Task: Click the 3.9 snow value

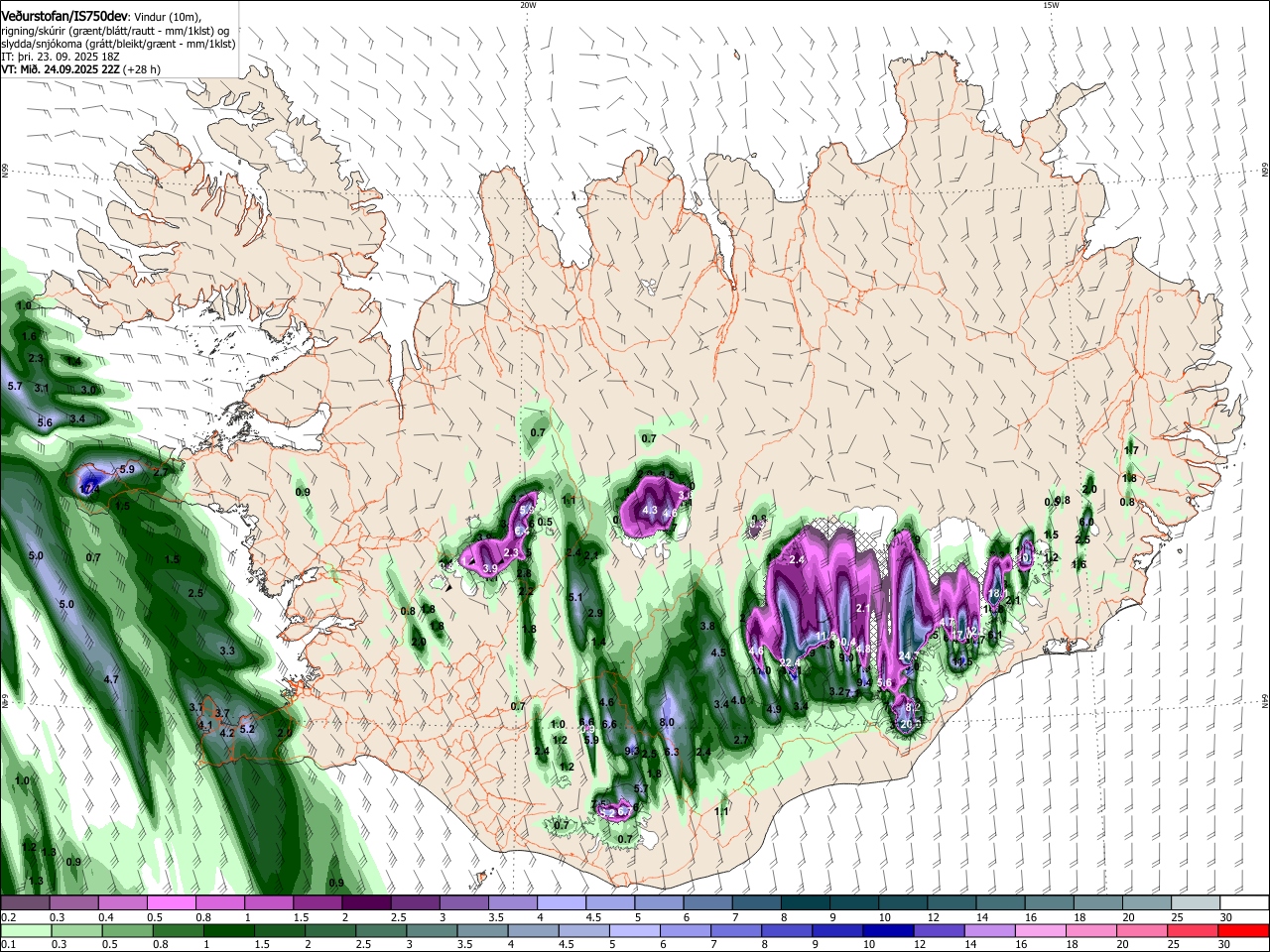Action: [x=490, y=568]
